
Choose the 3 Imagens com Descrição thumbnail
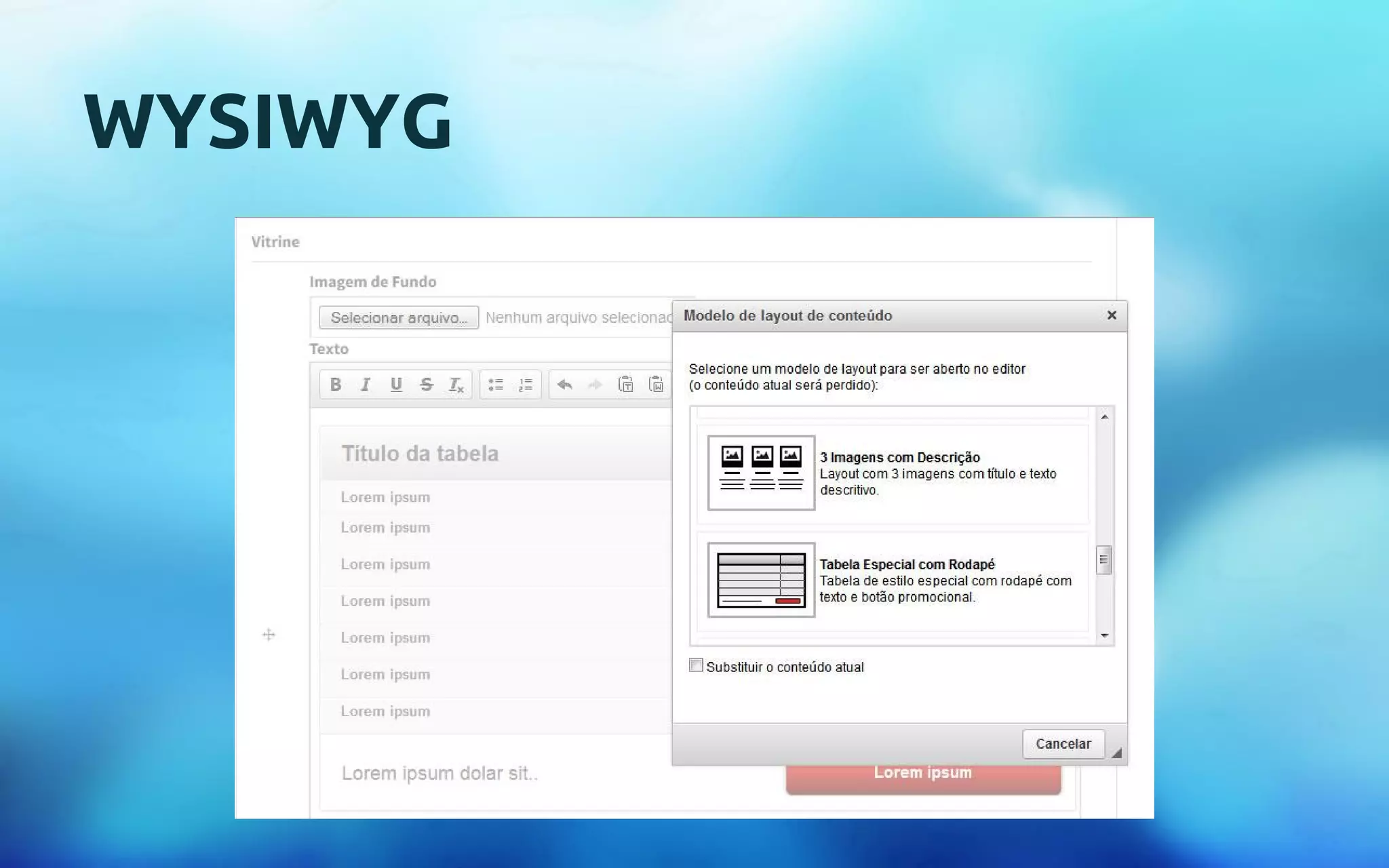[x=761, y=473]
